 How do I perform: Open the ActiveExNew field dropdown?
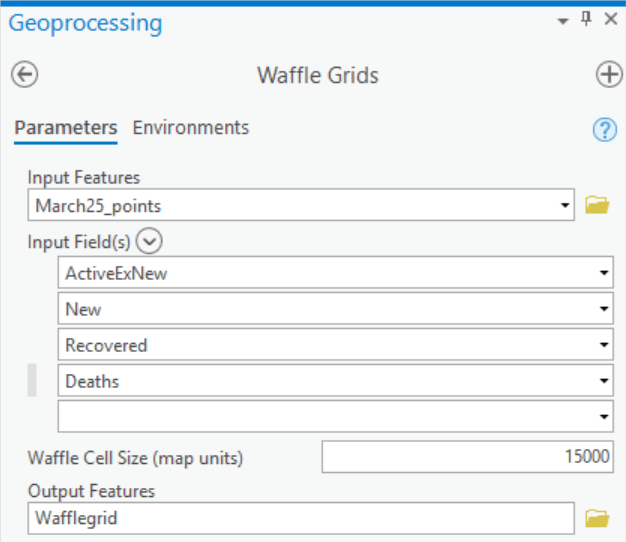click(x=605, y=273)
